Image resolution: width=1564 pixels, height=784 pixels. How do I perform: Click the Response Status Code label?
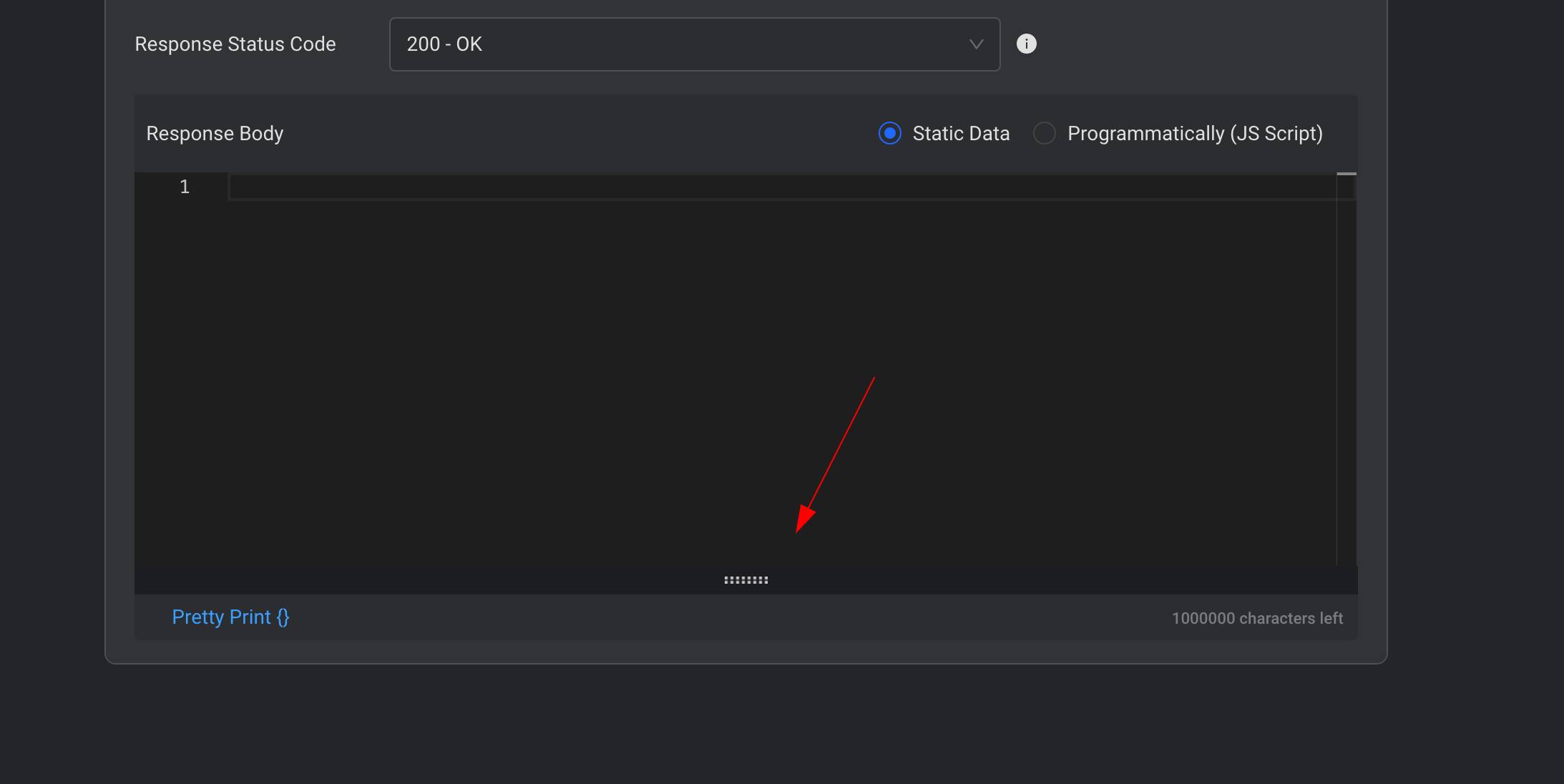pos(235,44)
